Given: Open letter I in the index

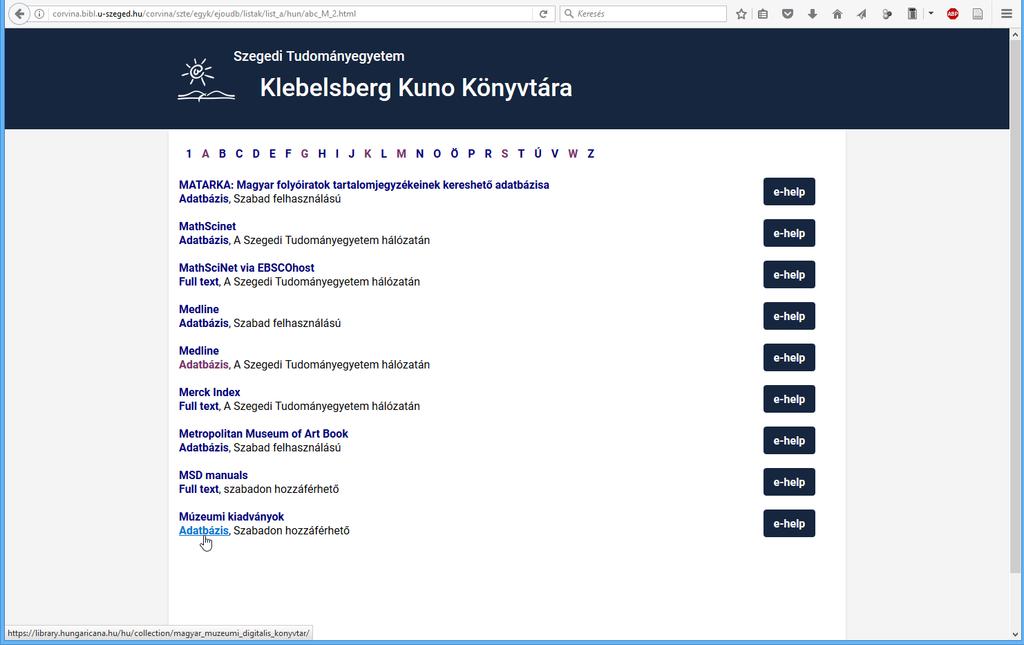Looking at the screenshot, I should click(x=337, y=154).
